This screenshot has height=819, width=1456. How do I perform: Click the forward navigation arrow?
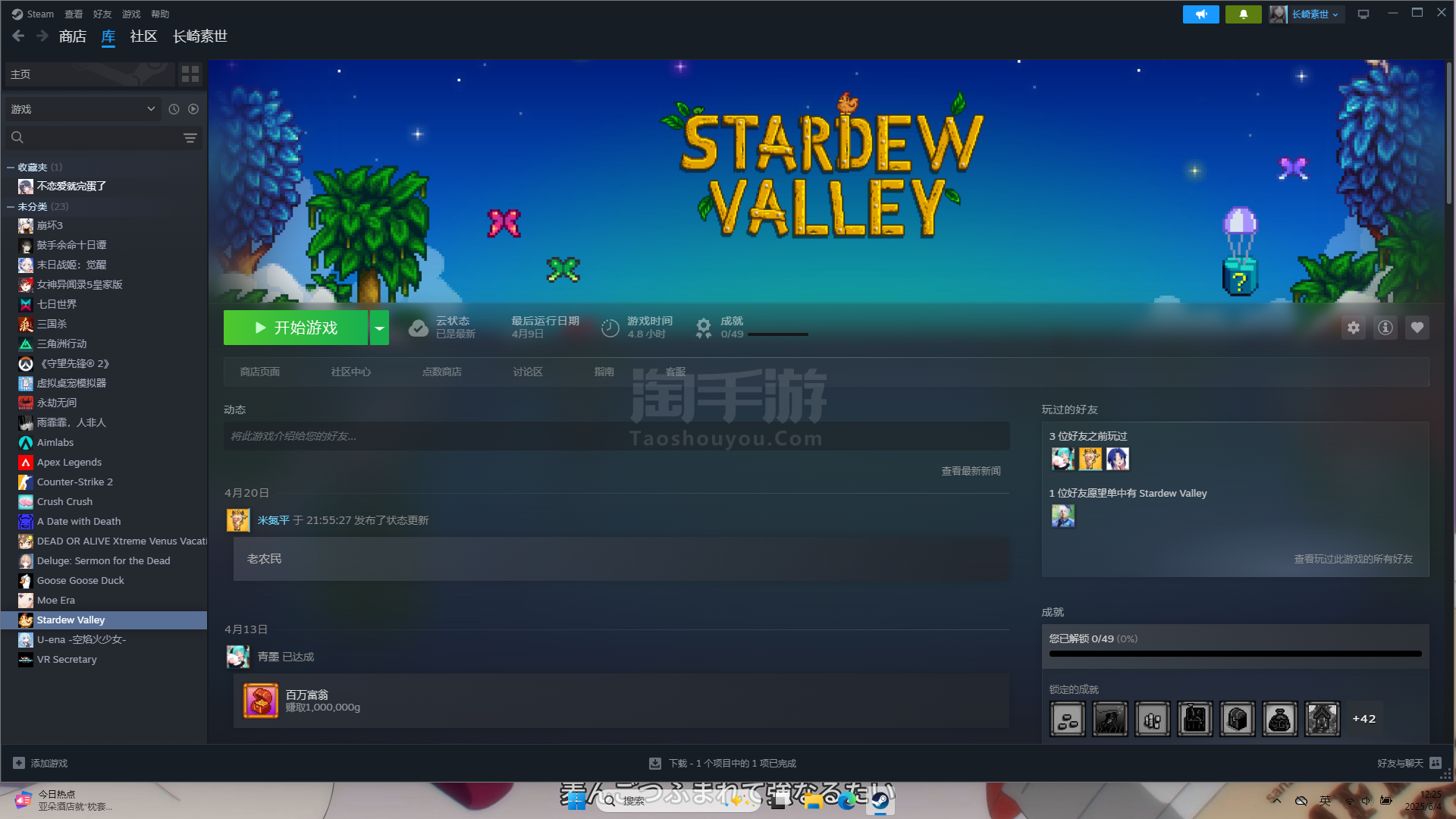(42, 36)
